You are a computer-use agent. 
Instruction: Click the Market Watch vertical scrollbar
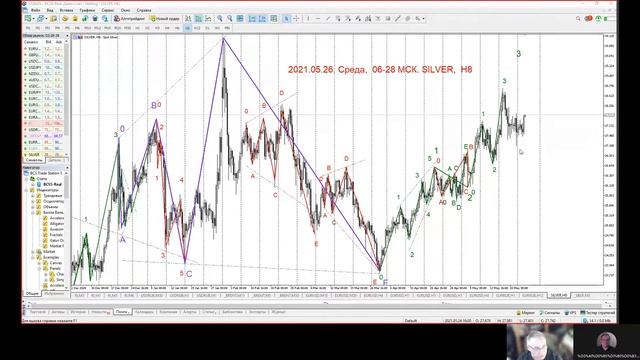click(x=67, y=98)
